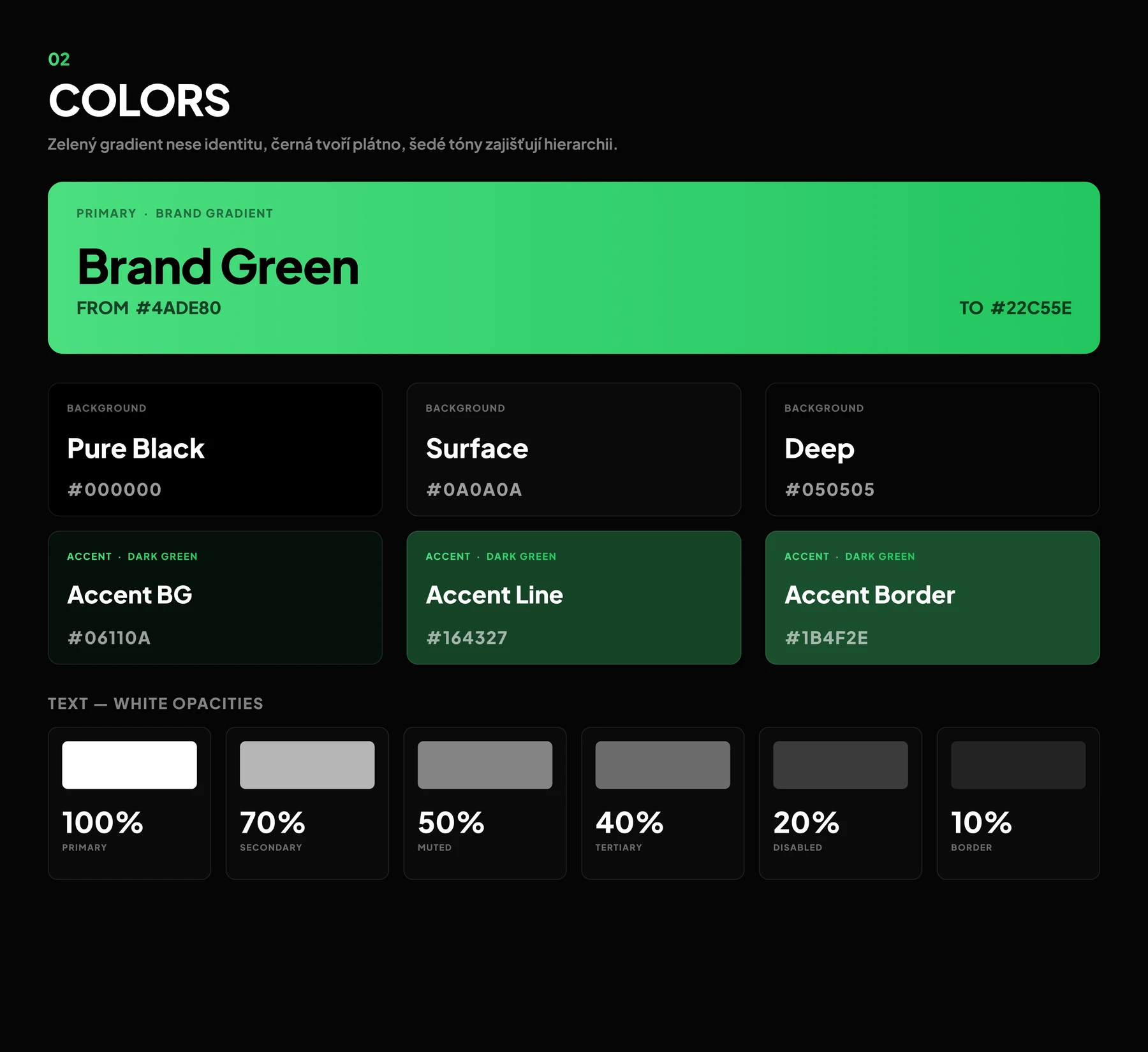Click the 'PRIMARY · BRAND GRADIENT' label
Viewport: 1148px width, 1052px height.
point(175,214)
